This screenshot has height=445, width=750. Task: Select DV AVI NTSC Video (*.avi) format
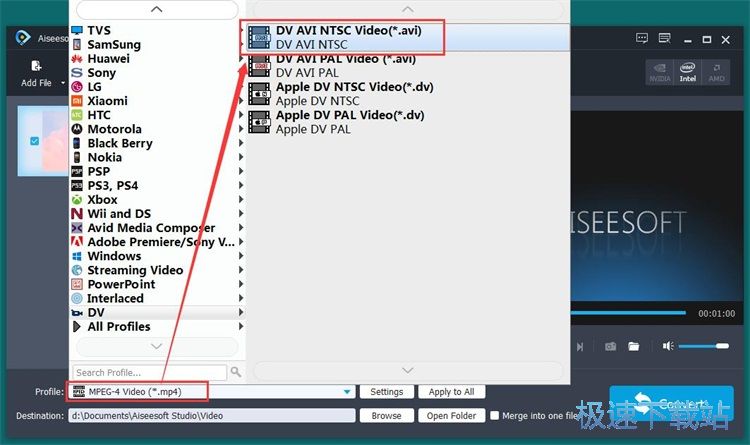point(408,37)
